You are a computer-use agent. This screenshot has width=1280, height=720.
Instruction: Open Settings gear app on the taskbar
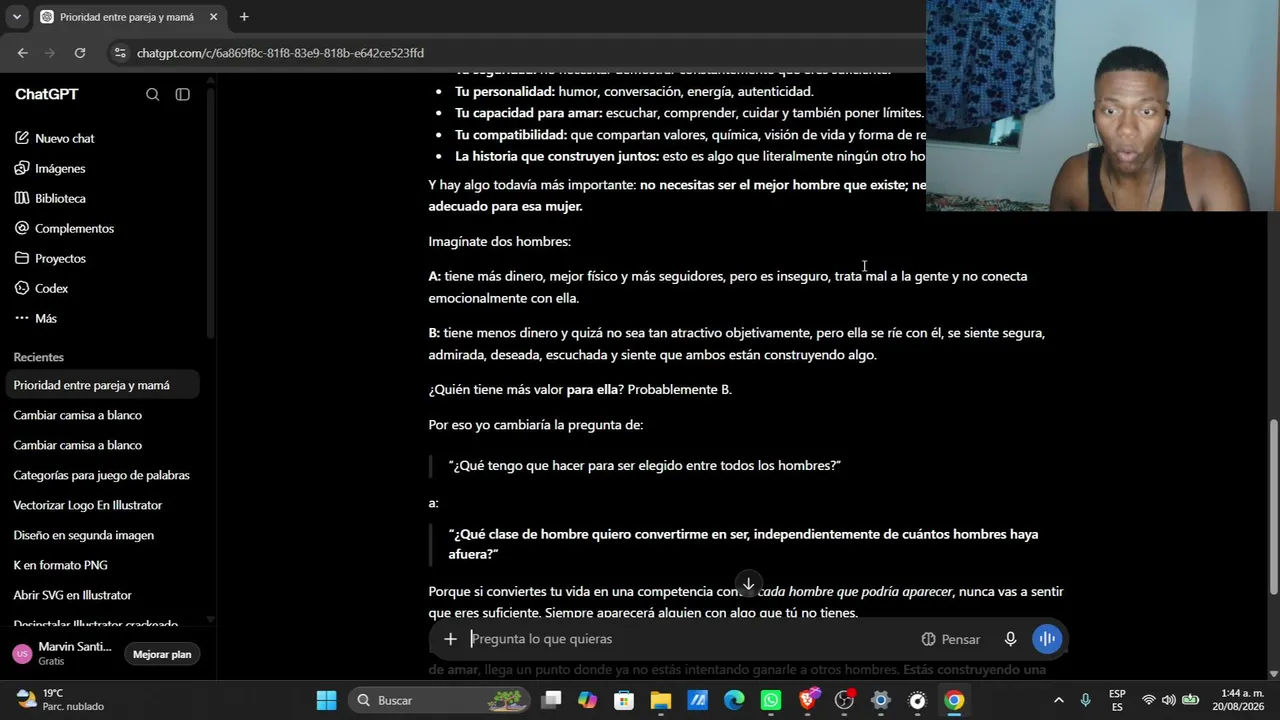tap(881, 700)
